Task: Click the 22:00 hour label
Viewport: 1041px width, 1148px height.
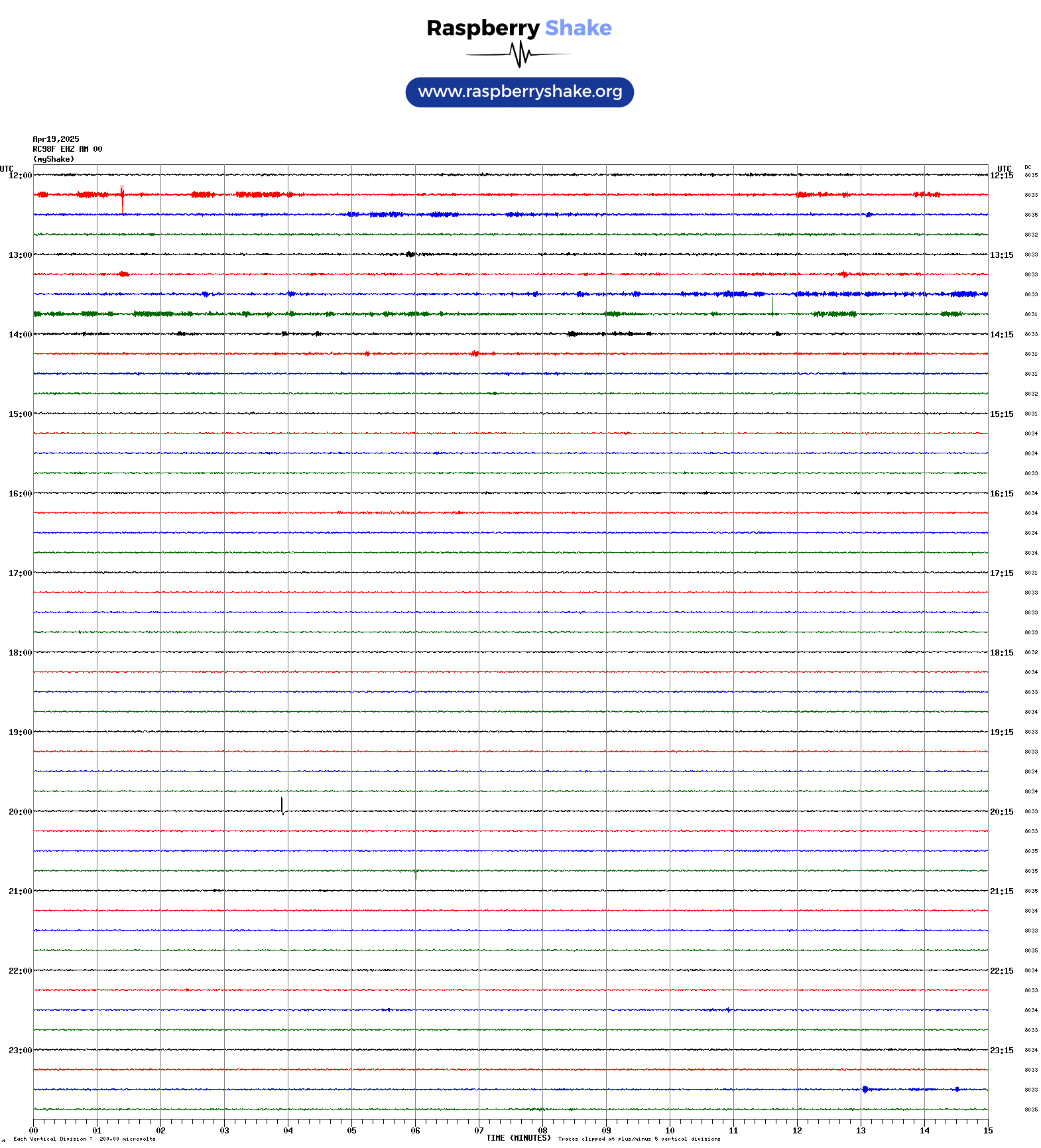Action: [20, 971]
